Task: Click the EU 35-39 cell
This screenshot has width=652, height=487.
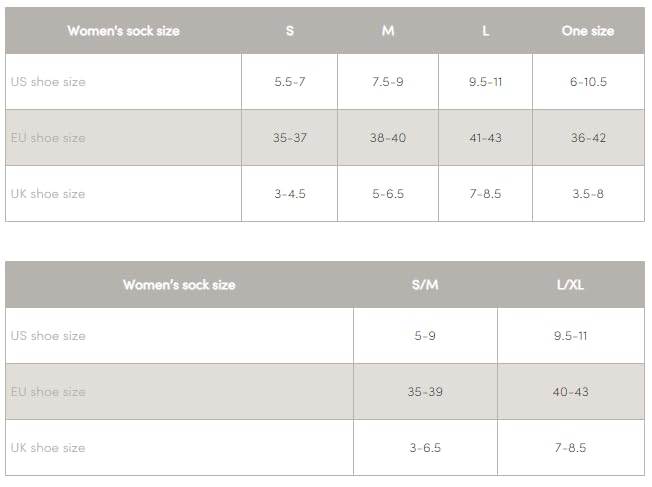Action: coord(425,392)
